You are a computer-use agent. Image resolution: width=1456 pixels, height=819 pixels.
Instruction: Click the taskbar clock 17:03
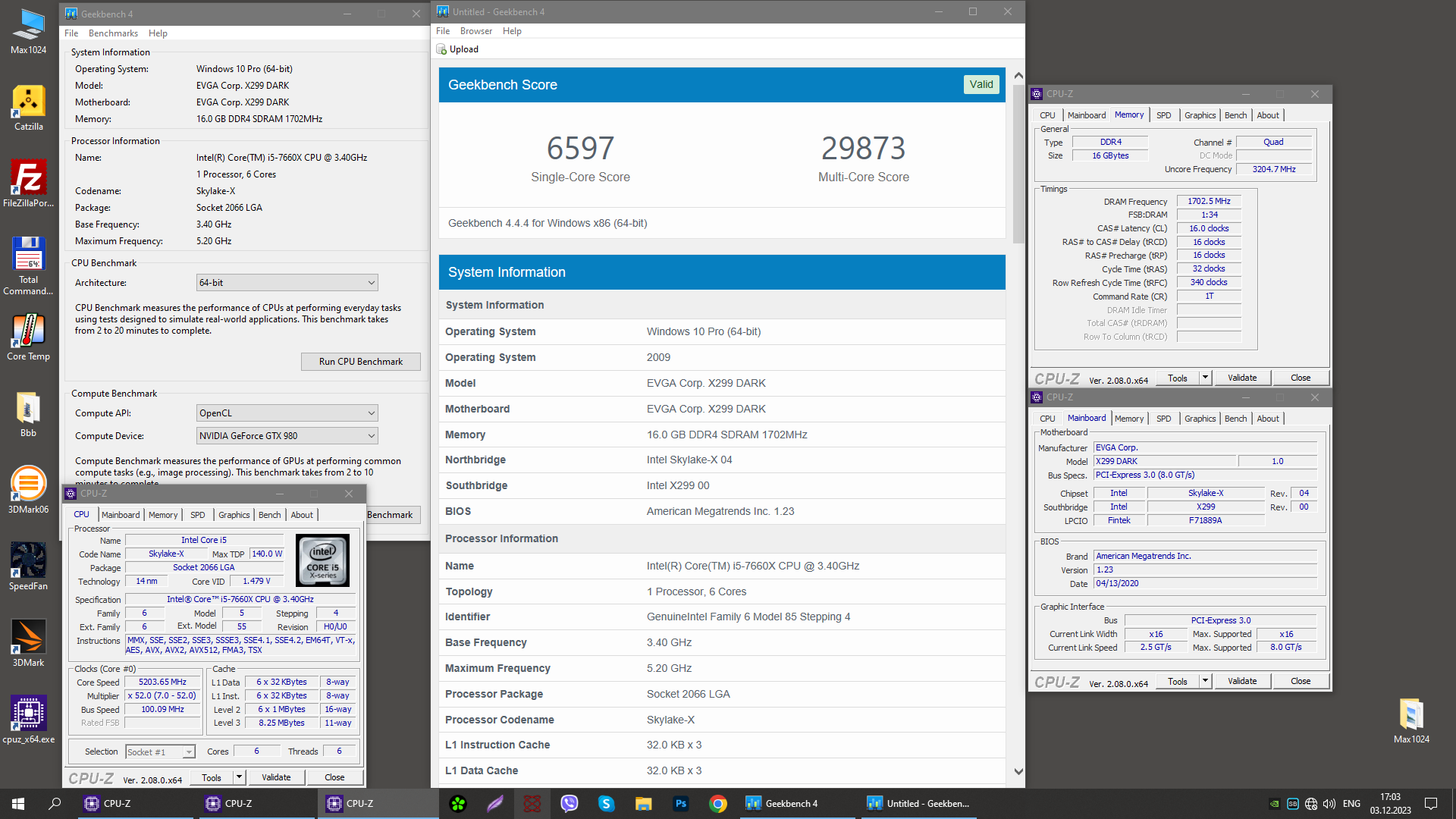(1390, 797)
